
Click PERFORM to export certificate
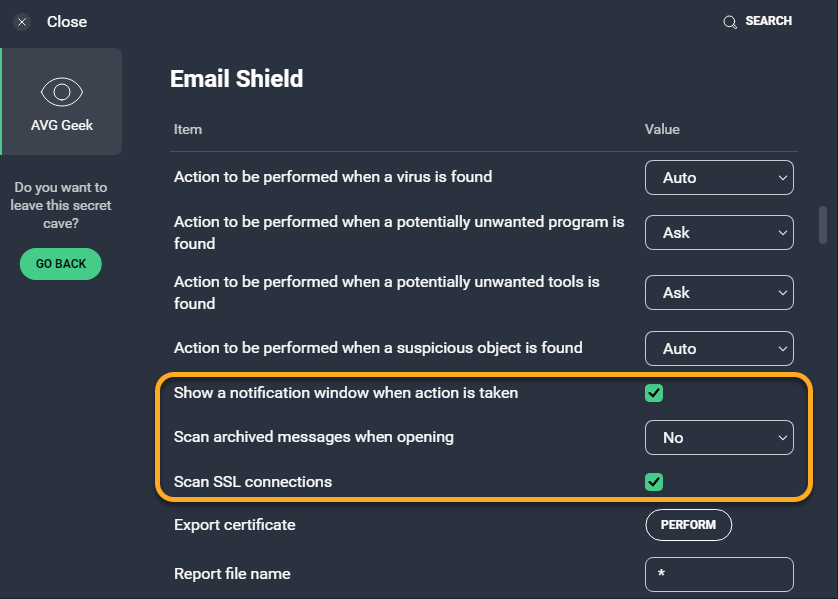coord(689,525)
